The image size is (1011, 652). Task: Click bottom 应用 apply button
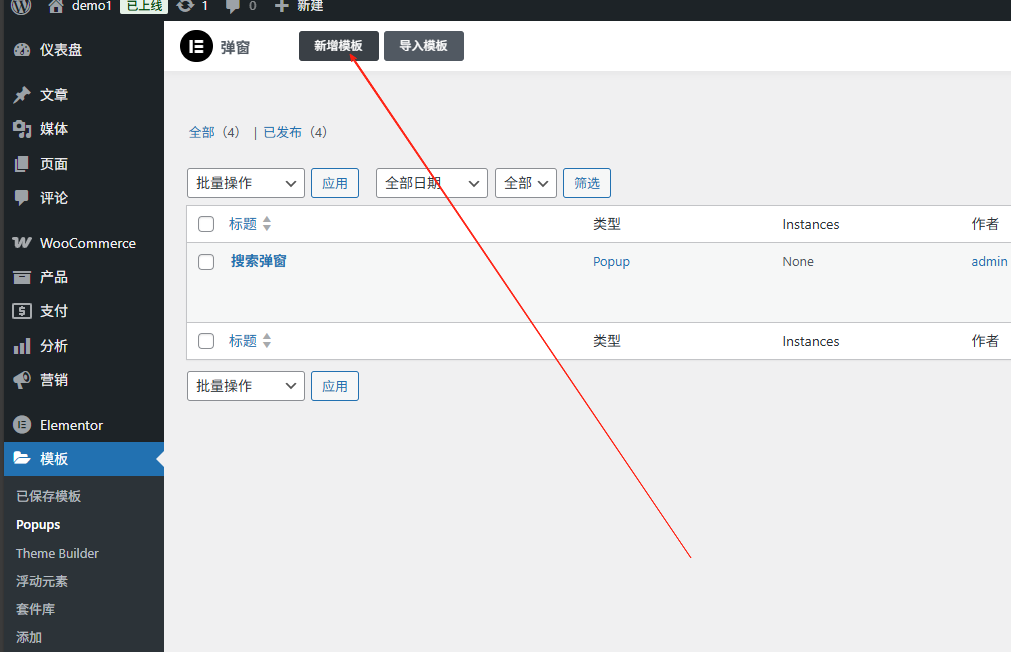pyautogui.click(x=335, y=386)
